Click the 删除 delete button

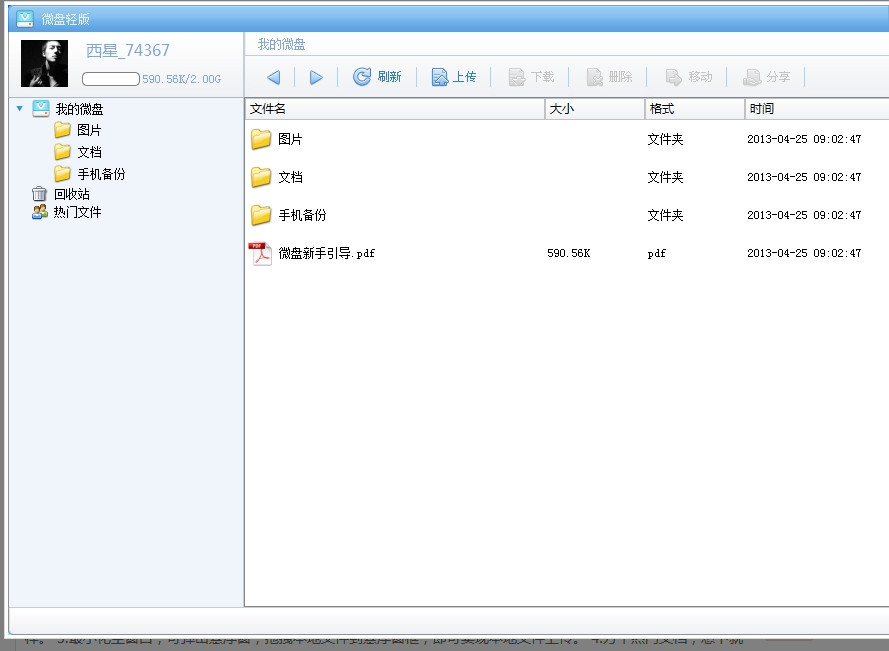609,77
